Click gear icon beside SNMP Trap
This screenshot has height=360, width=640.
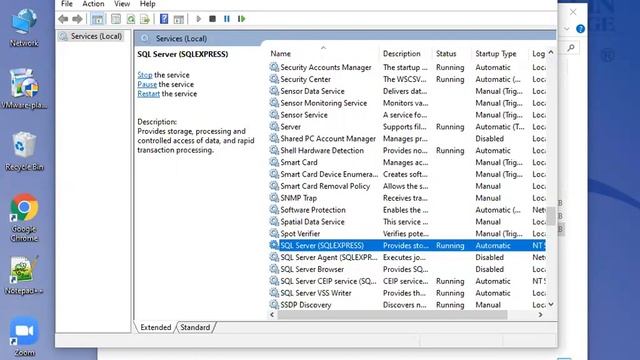point(274,197)
